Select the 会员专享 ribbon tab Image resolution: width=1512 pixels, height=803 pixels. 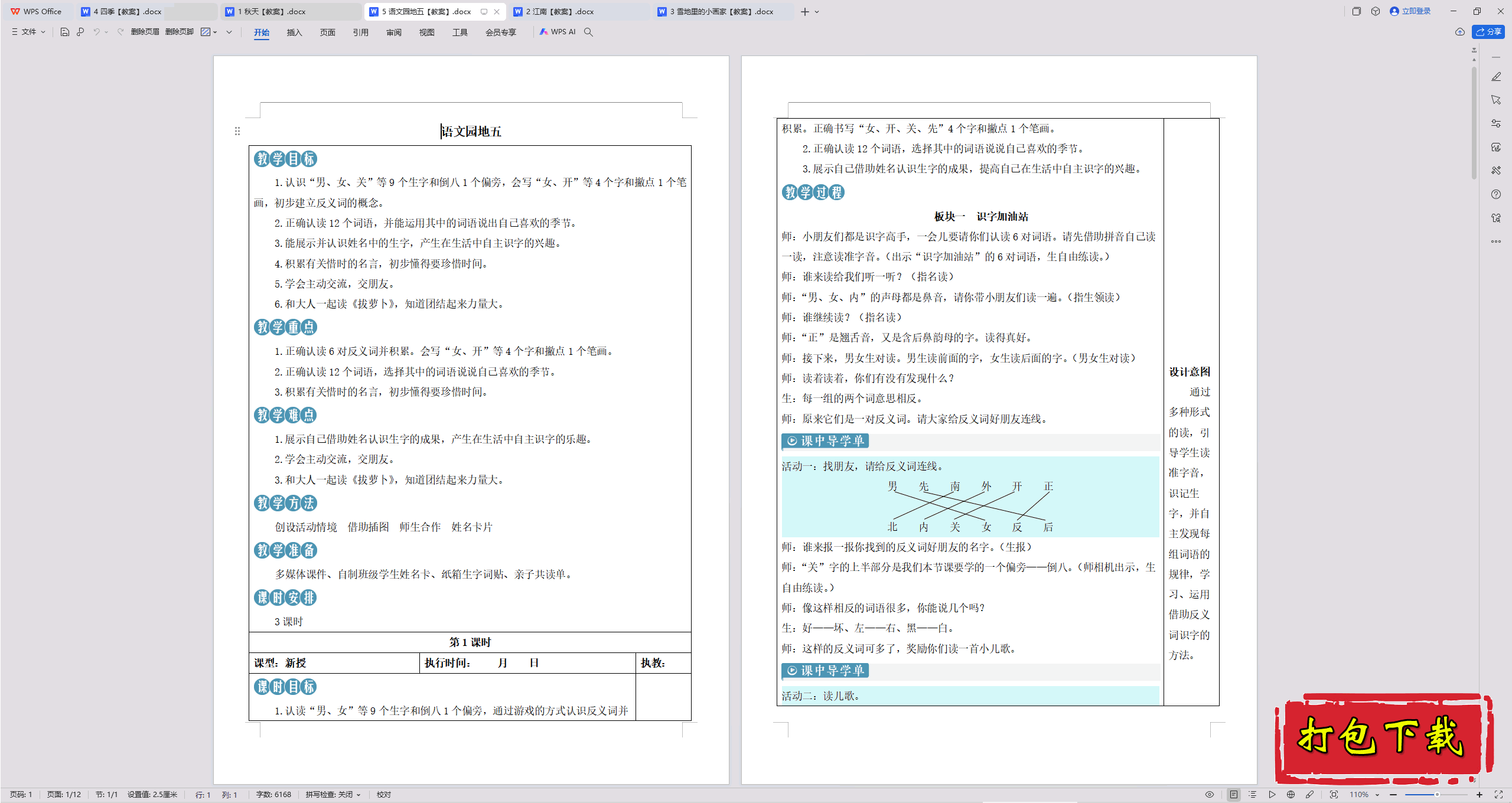tap(501, 32)
